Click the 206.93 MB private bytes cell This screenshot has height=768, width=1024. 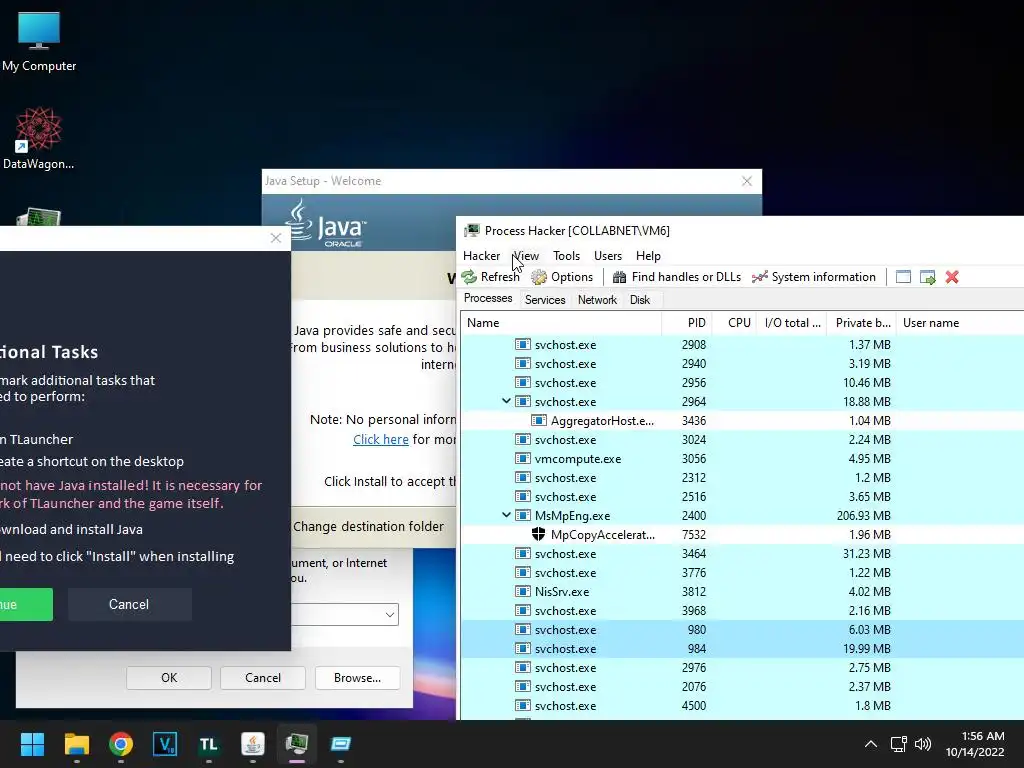(x=863, y=515)
